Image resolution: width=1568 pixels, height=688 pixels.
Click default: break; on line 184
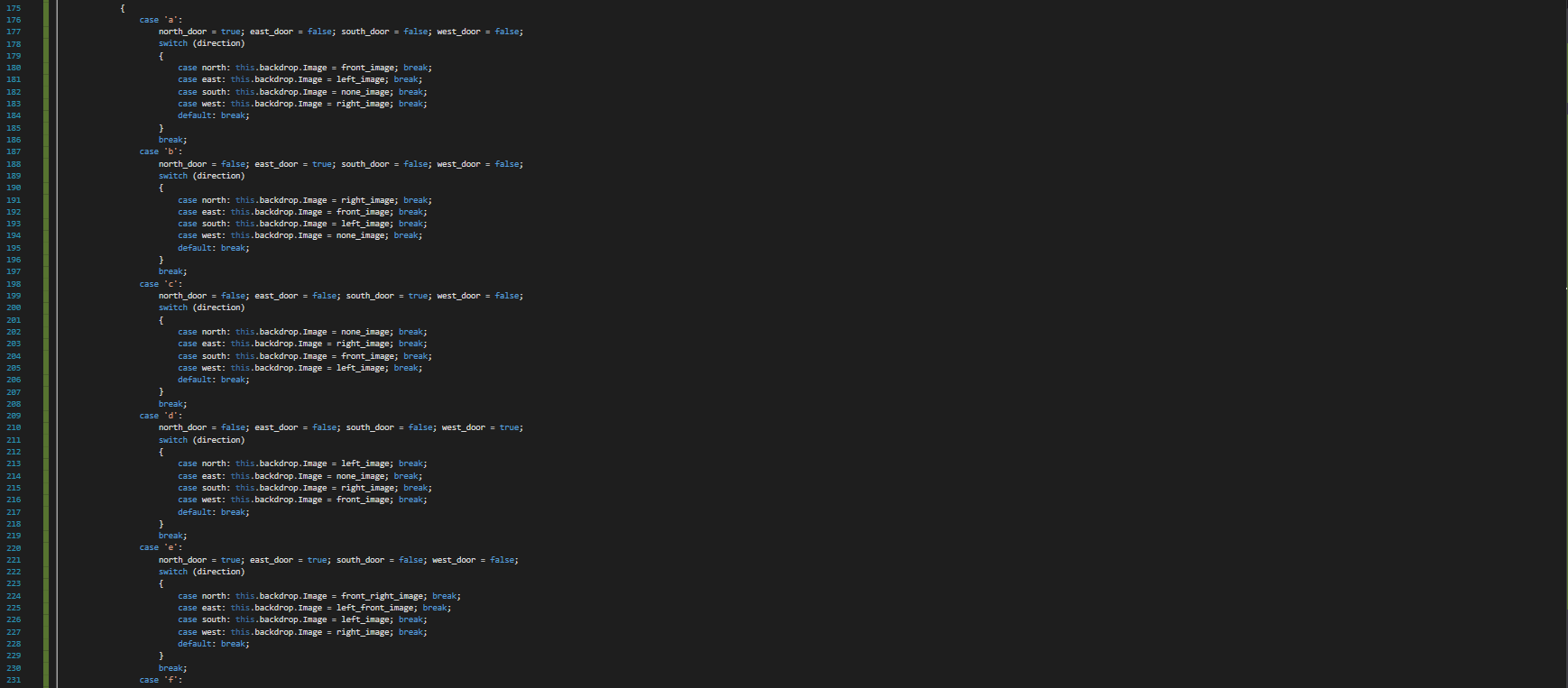214,115
